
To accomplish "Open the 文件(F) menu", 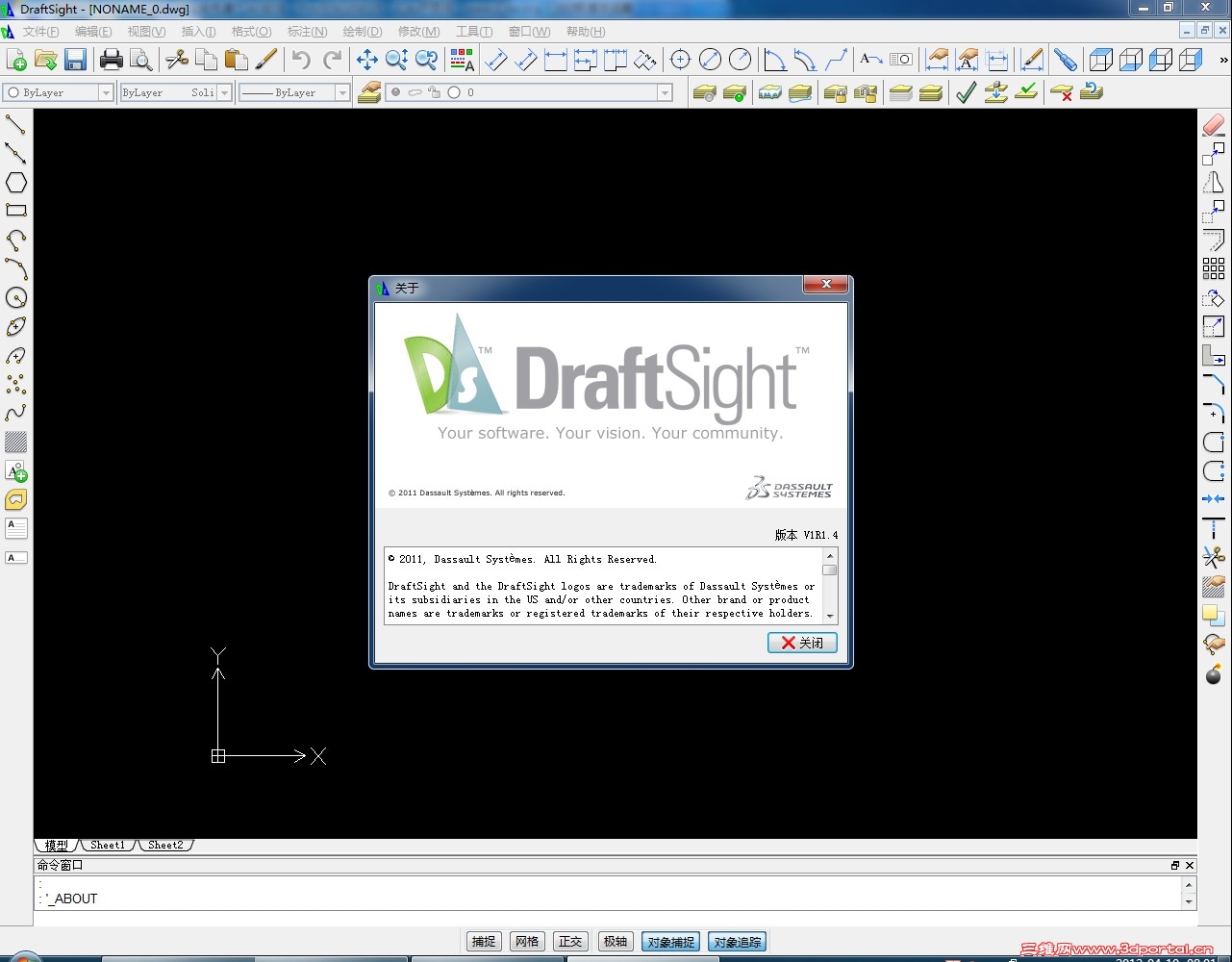I will coord(40,32).
